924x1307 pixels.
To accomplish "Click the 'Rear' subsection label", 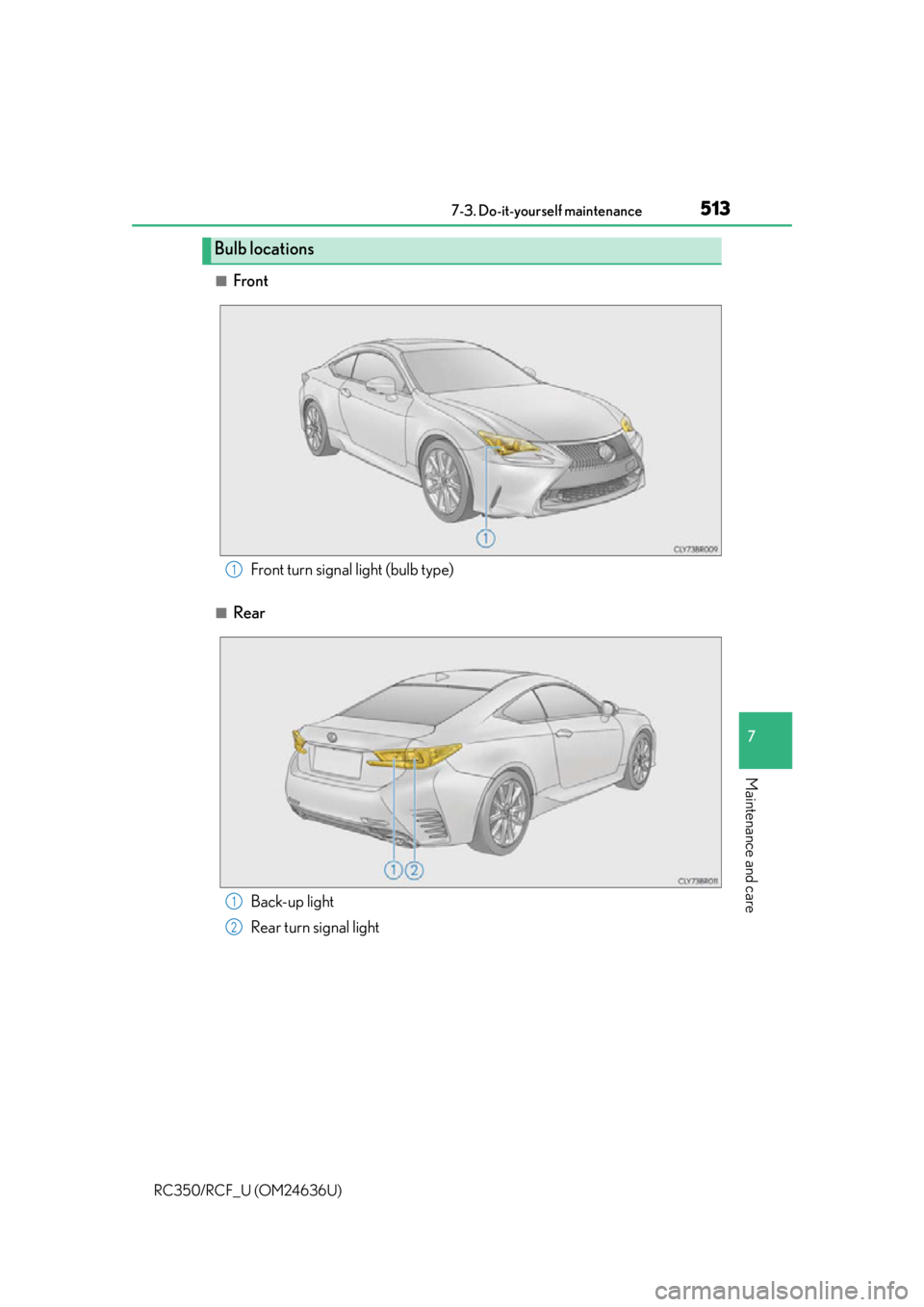I will click(x=248, y=613).
